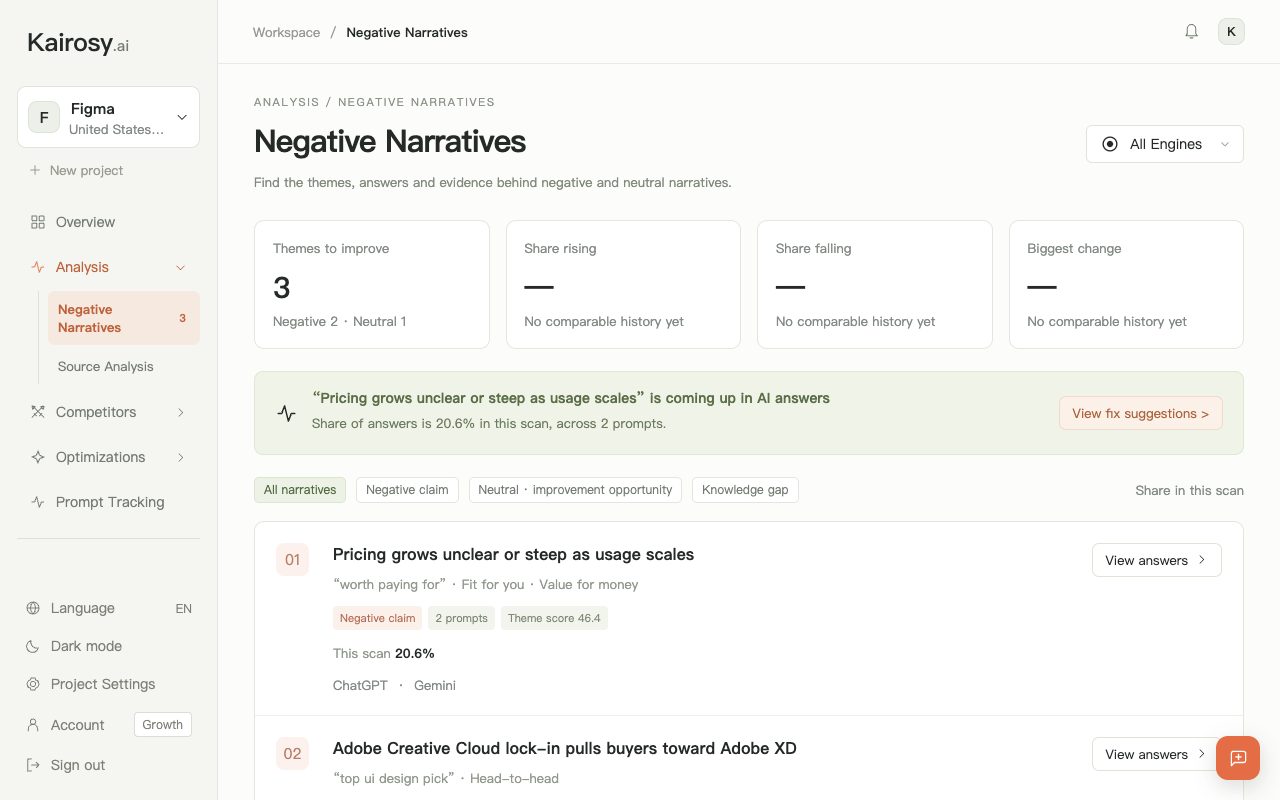
Task: Open the Figma project switcher dropdown
Action: pos(108,117)
